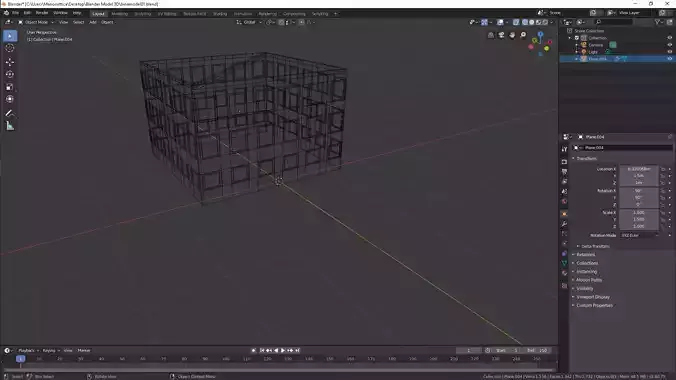Select the Scale tool
Image resolution: width=676 pixels, height=380 pixels.
10,87
